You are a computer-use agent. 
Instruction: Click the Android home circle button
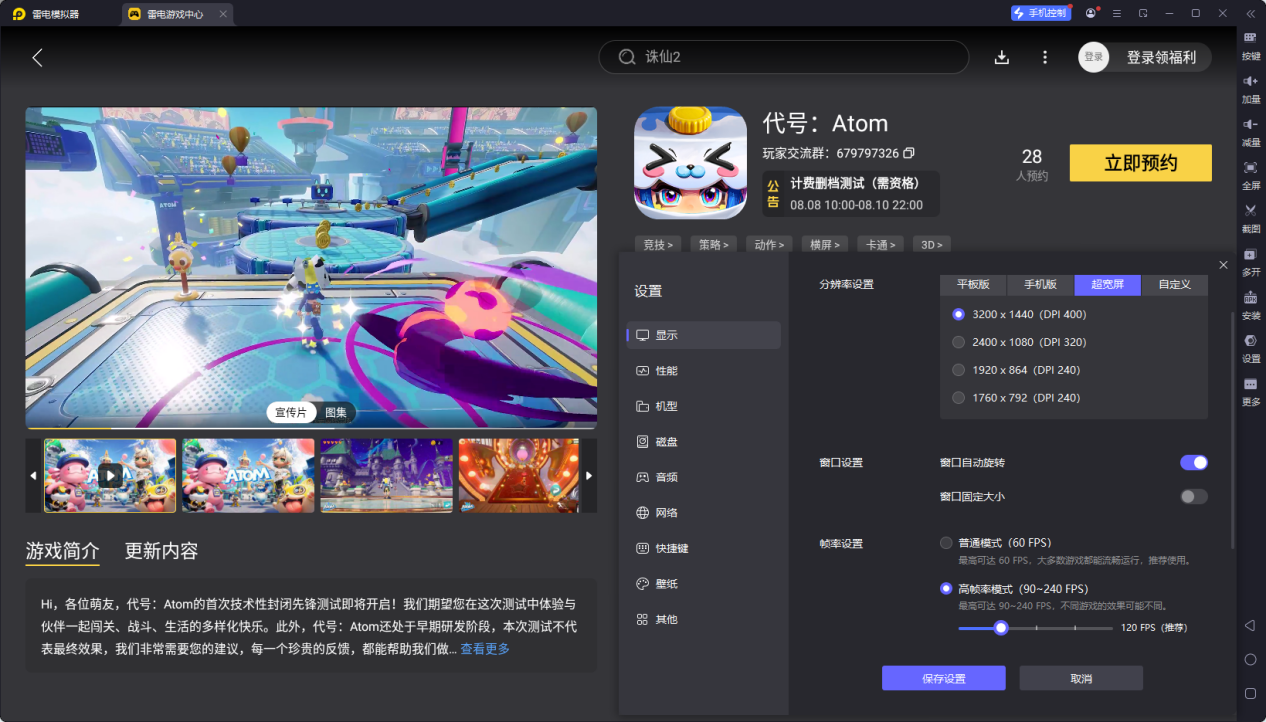click(x=1250, y=660)
